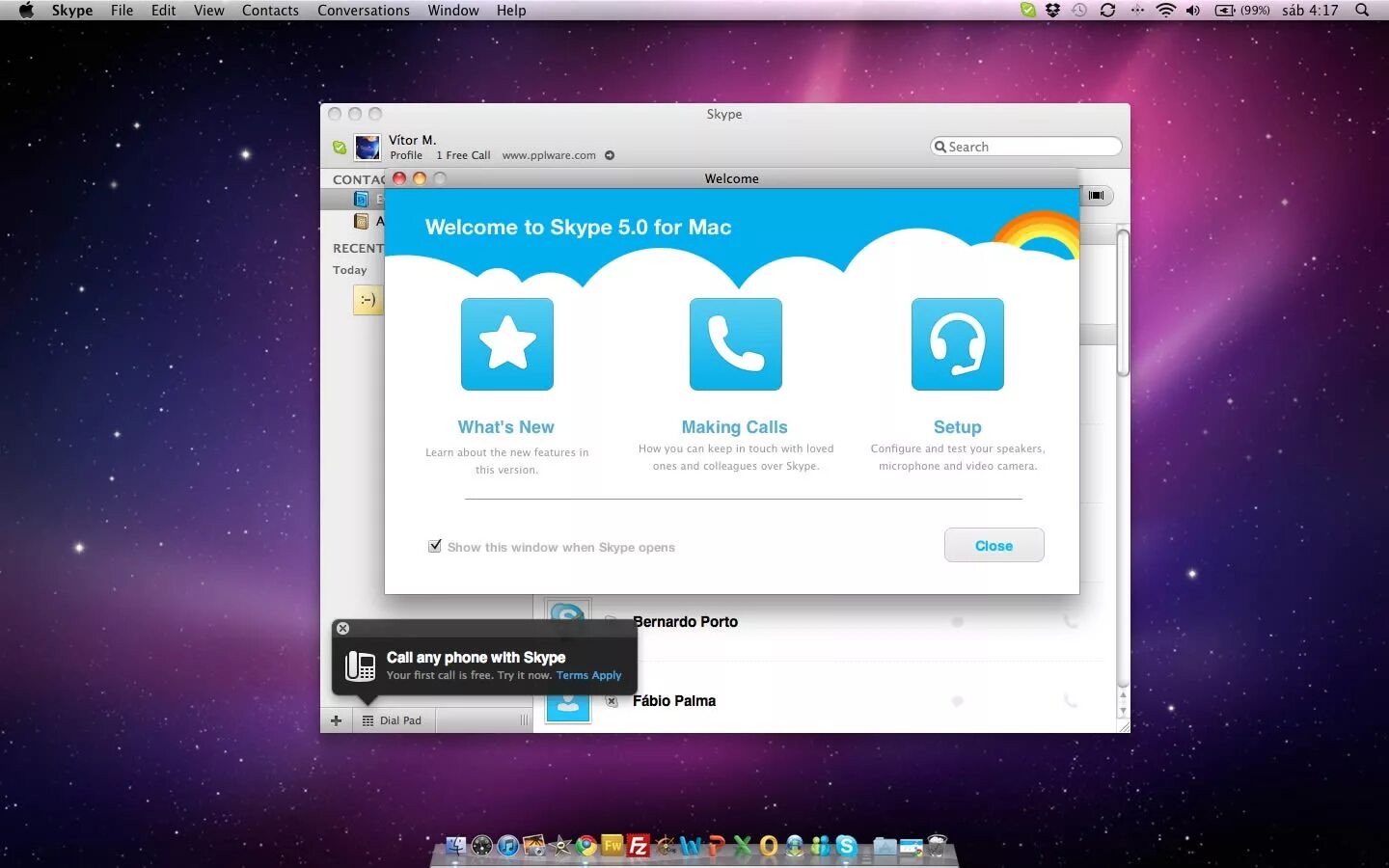Viewport: 1389px width, 868px height.
Task: Click the volume menu bar icon
Action: 1193,11
